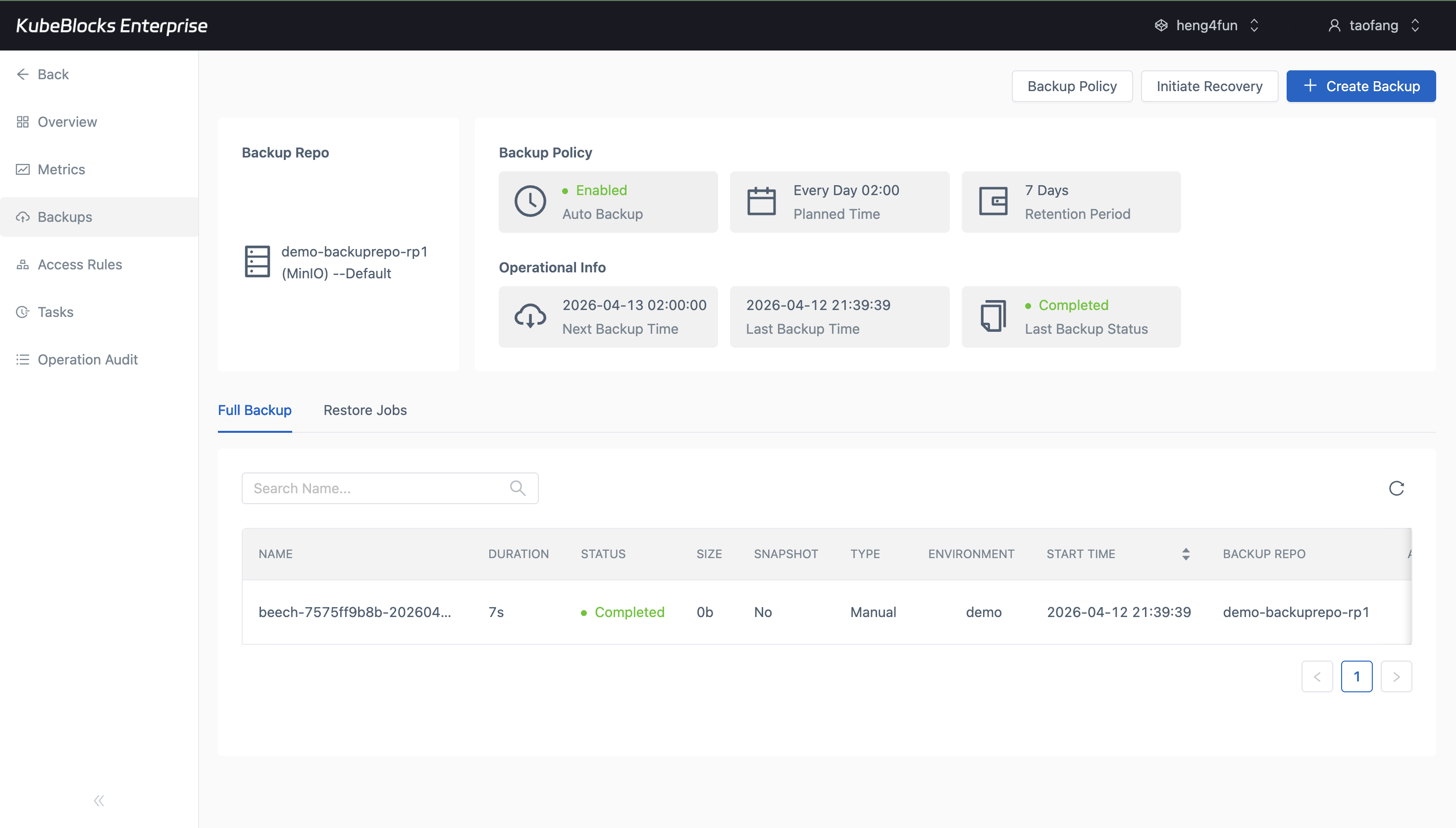Viewport: 1456px width, 828px height.
Task: Click the 0b size cell
Action: (x=704, y=612)
